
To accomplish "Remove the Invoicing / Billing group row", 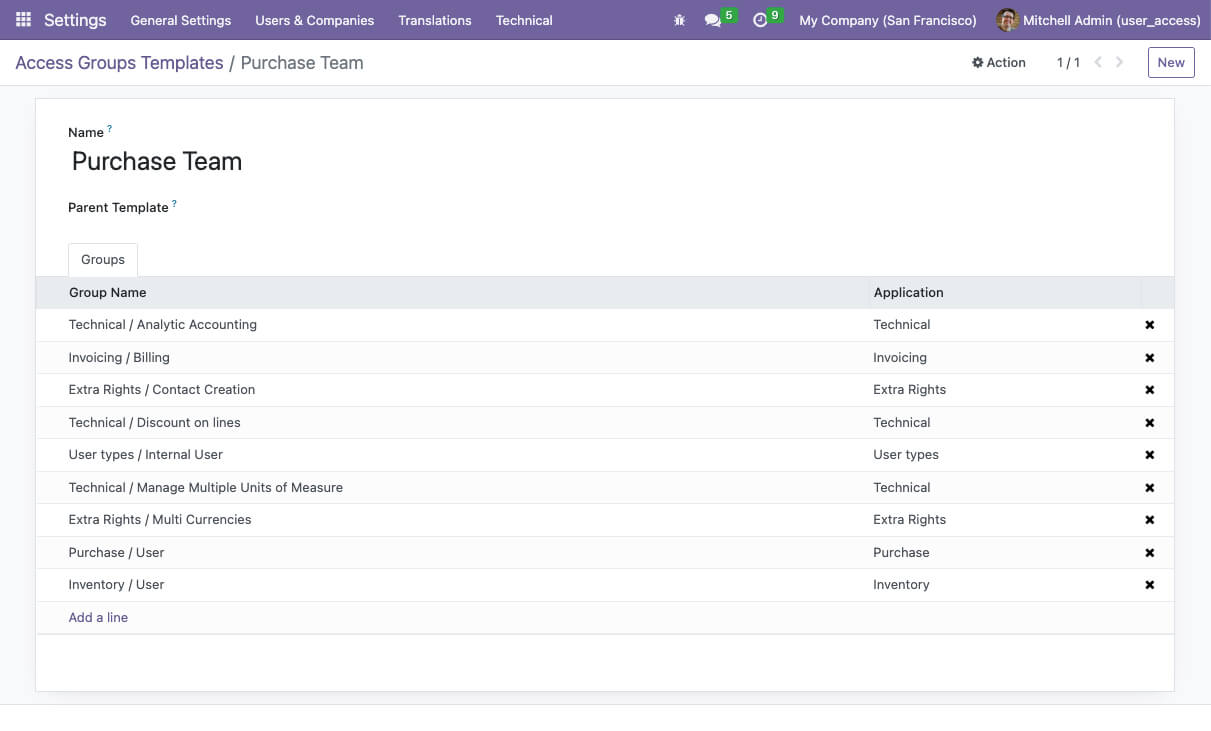I will pyautogui.click(x=1149, y=358).
